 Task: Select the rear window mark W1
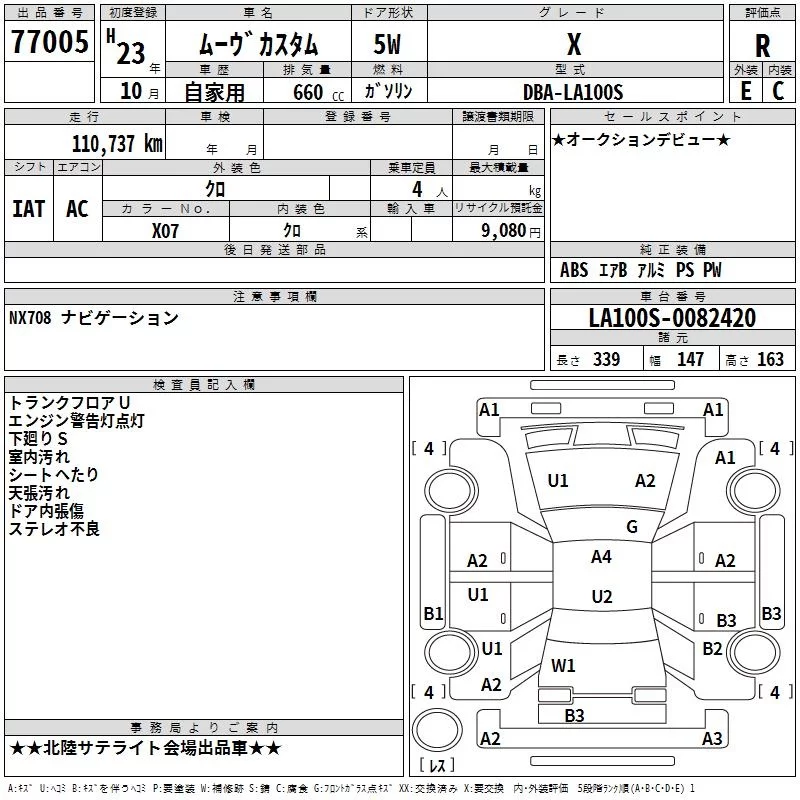coord(563,665)
